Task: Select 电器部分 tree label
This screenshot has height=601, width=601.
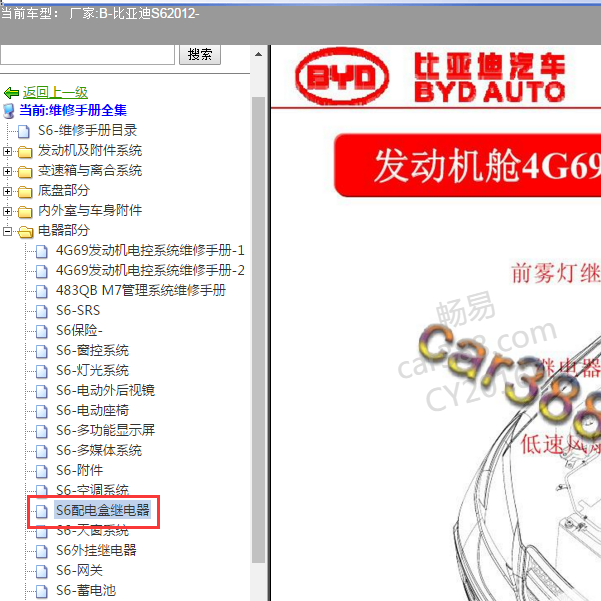Action: tap(64, 230)
